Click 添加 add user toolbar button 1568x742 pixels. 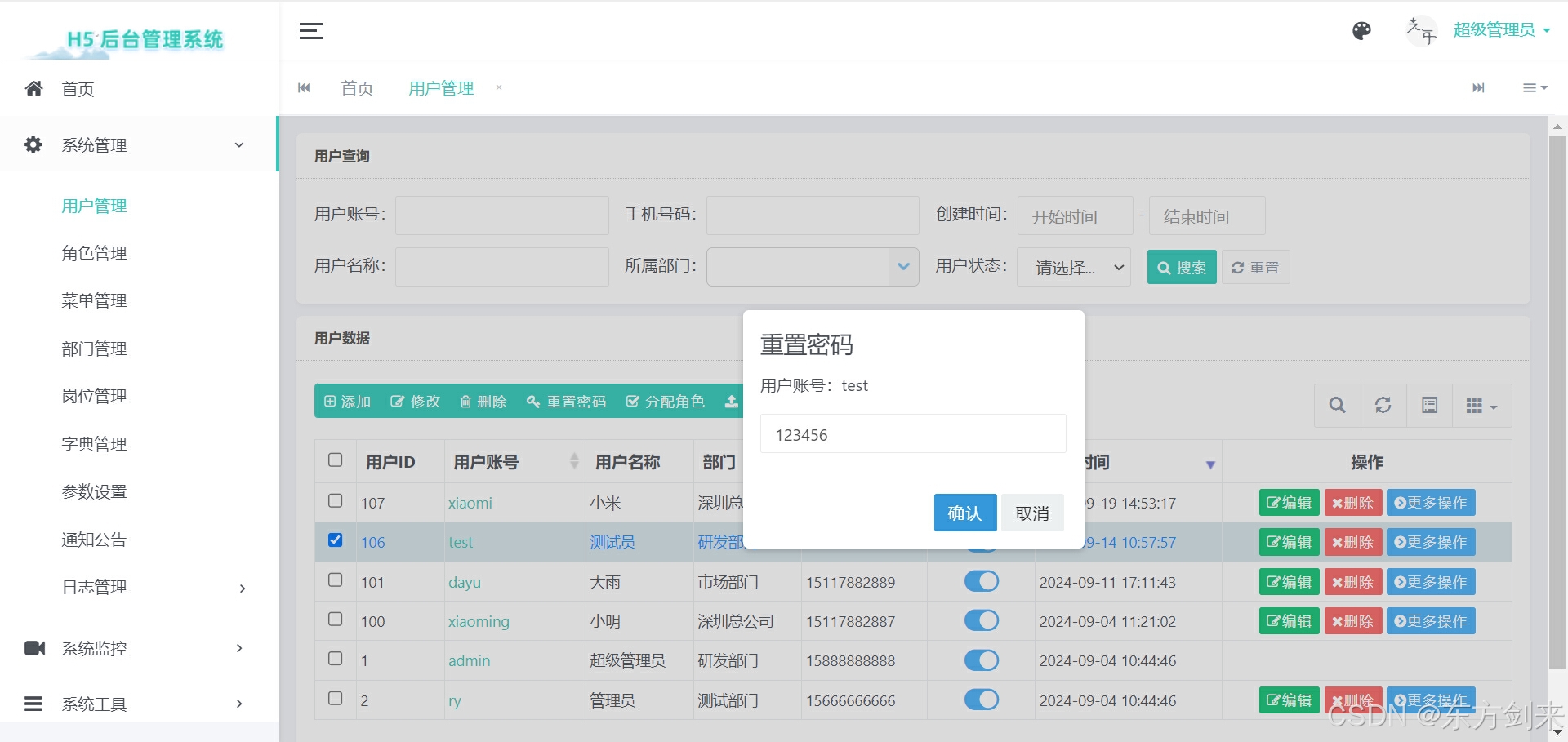coord(347,402)
